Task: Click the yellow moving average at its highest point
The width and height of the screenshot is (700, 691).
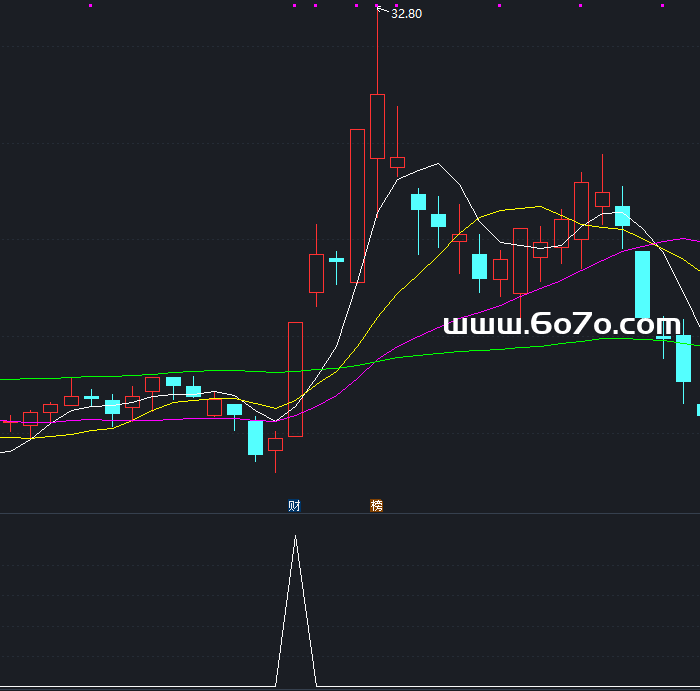Action: (x=538, y=207)
